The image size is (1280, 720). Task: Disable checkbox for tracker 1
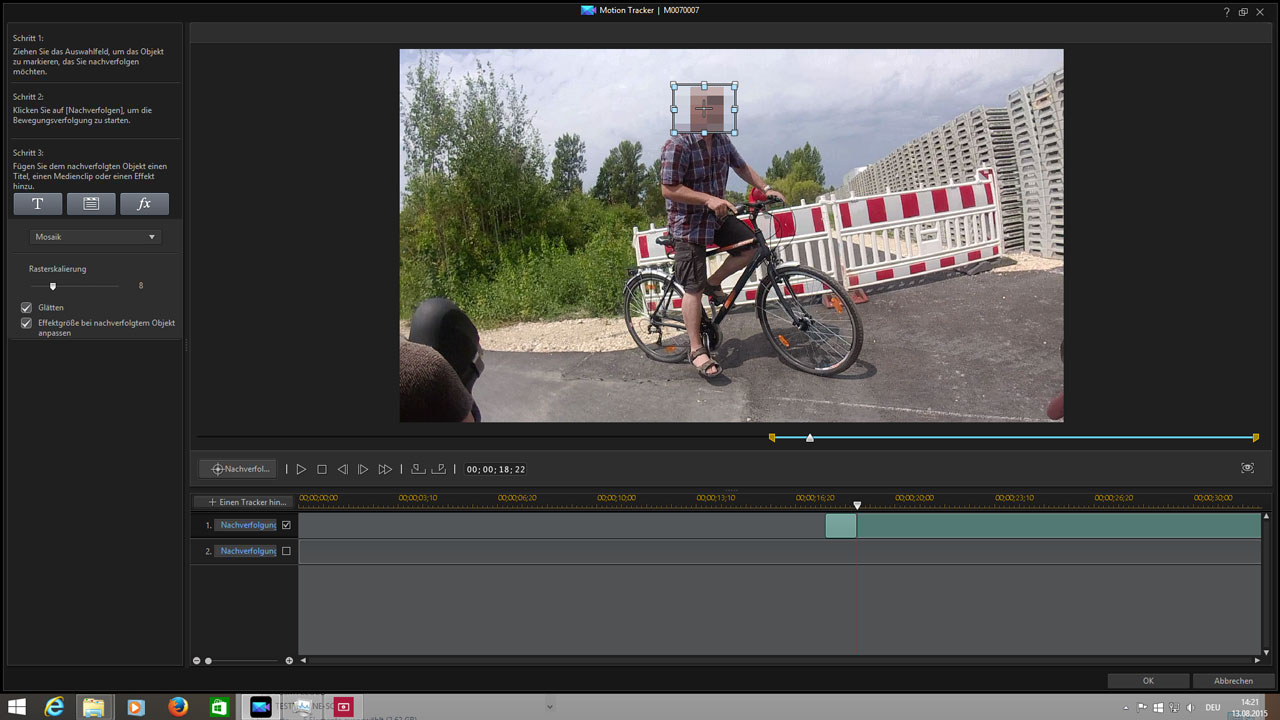pyautogui.click(x=286, y=525)
